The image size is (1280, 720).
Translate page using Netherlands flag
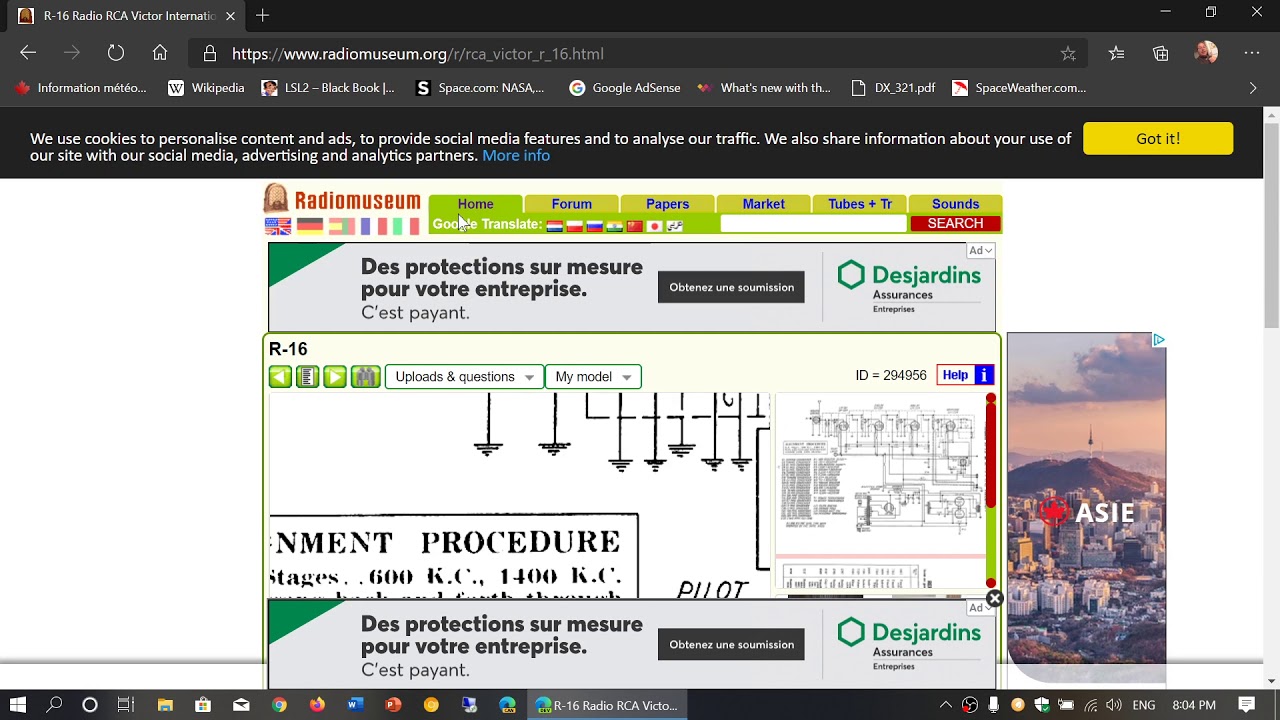click(x=554, y=226)
